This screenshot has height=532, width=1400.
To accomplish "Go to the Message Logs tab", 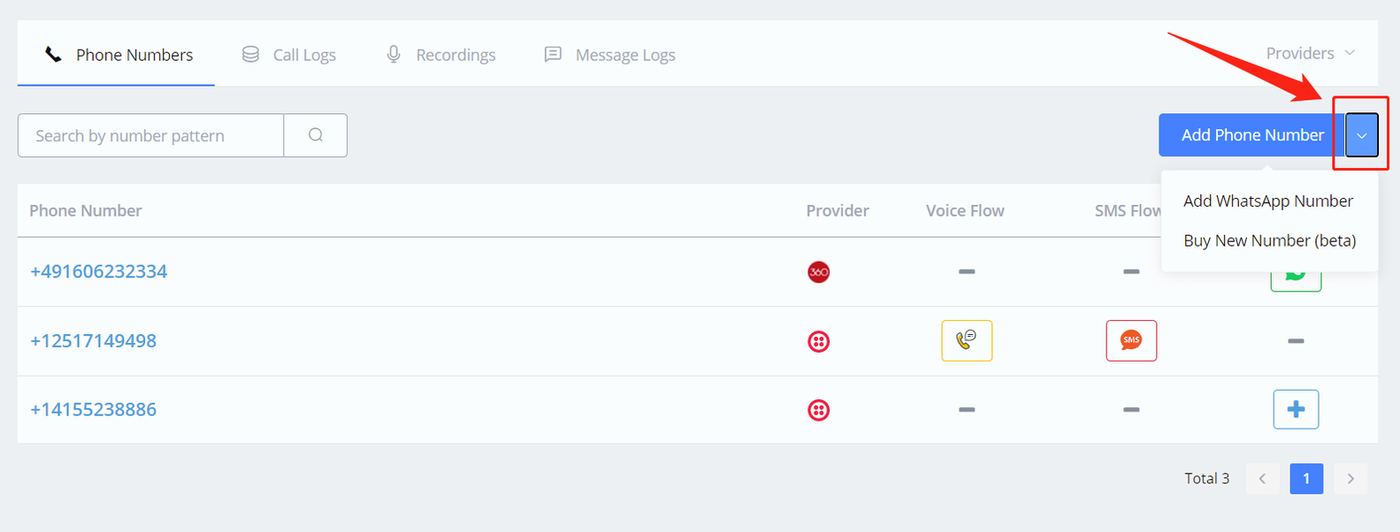I will (610, 55).
